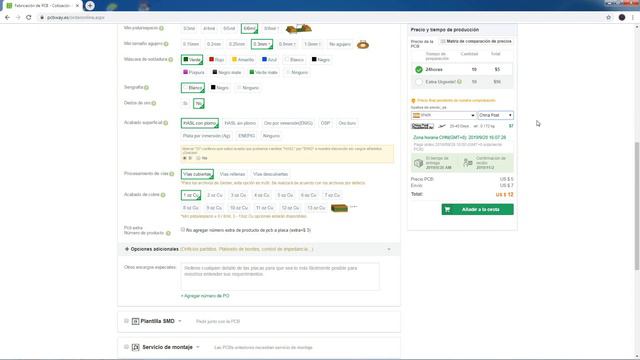Open help icon next to Extra Urgente

tap(460, 82)
